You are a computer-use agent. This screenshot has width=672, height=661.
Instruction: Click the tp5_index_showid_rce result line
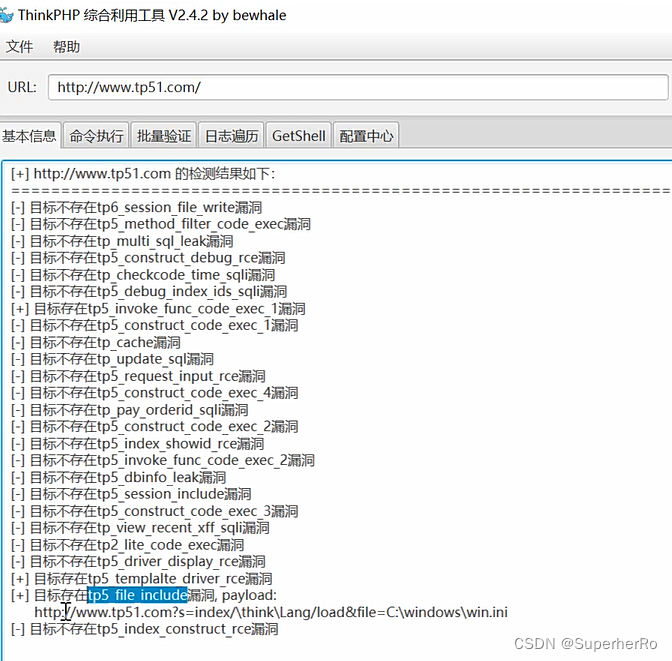coord(137,444)
